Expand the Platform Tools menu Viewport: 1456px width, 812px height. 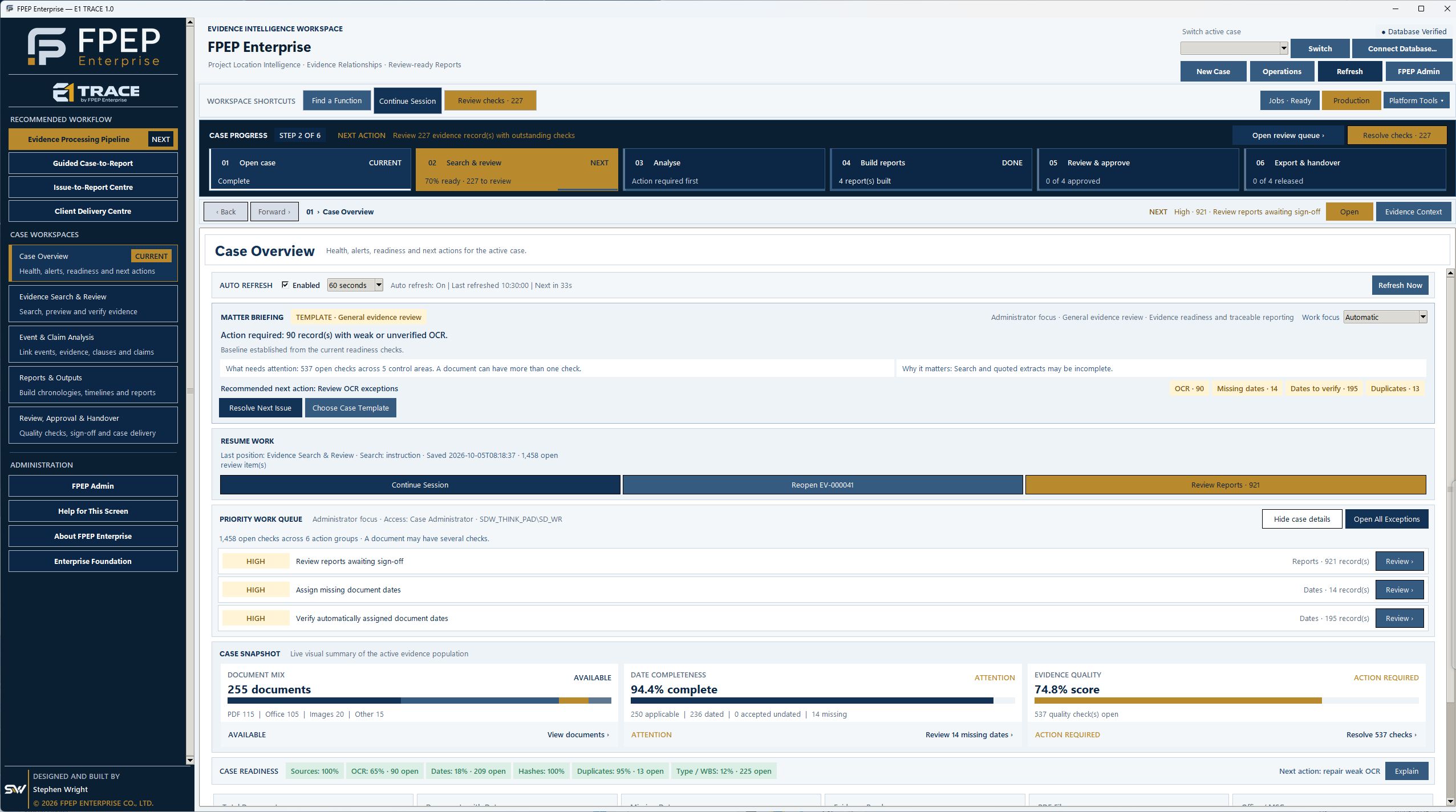(x=1416, y=100)
